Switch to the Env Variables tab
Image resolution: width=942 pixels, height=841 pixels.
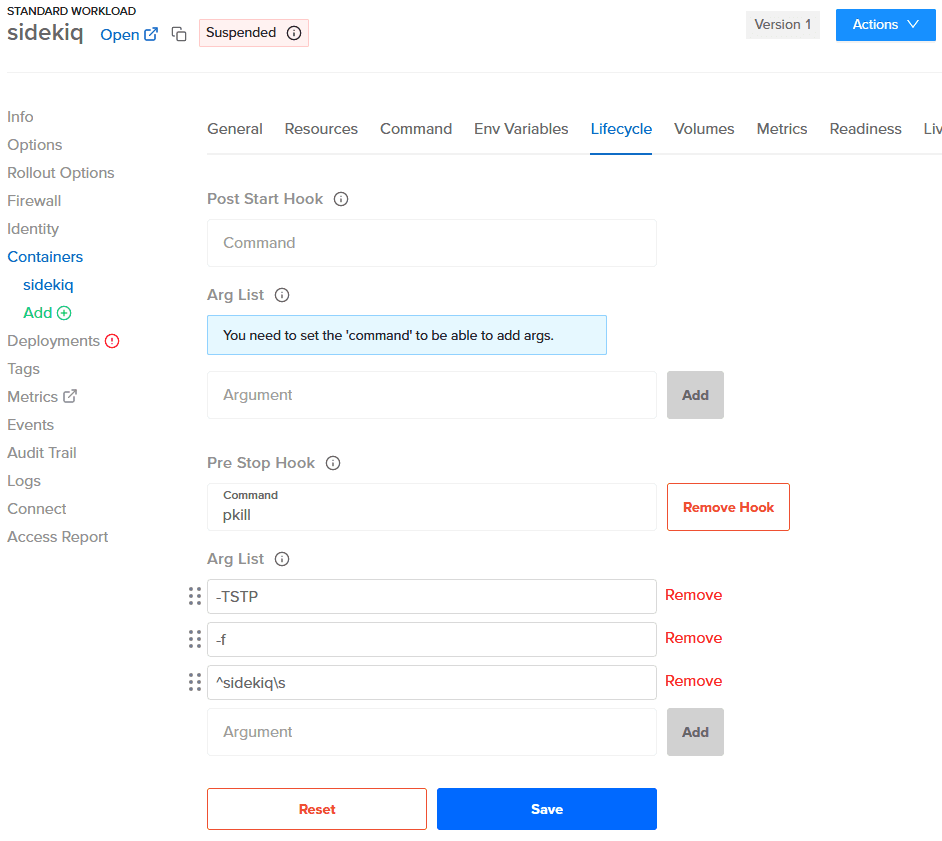pos(521,129)
